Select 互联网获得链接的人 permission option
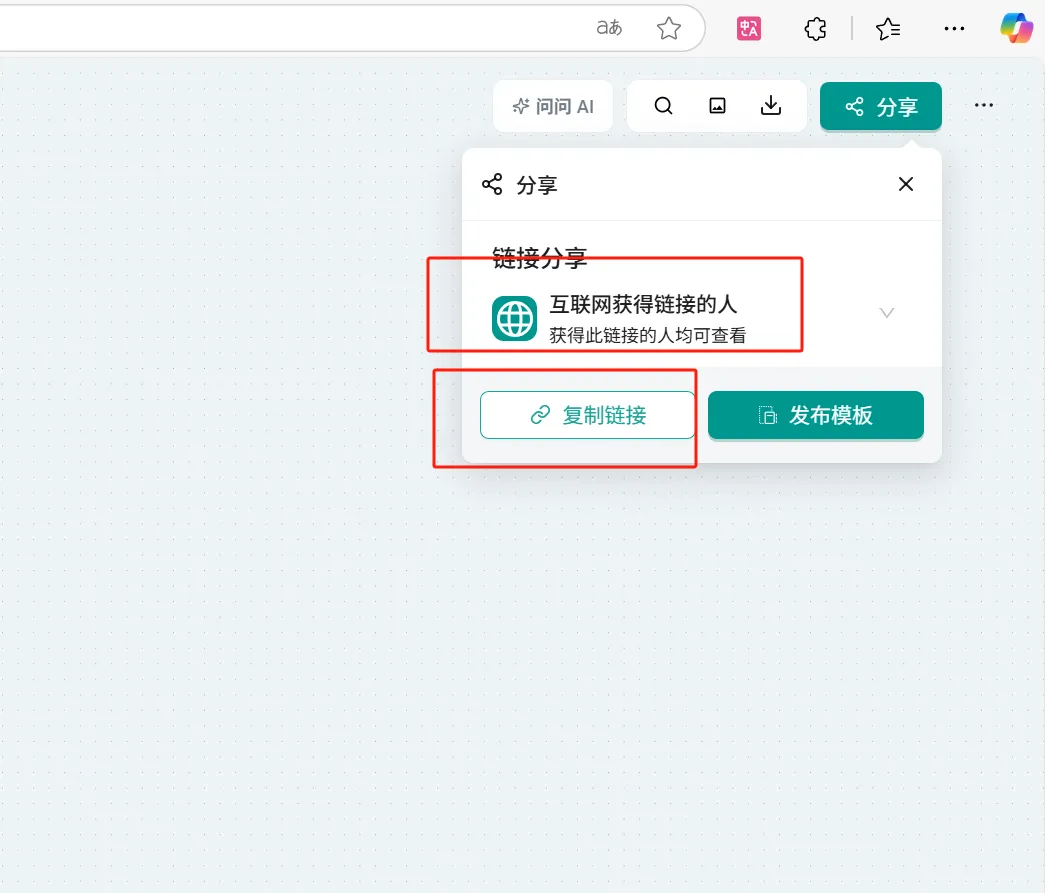This screenshot has width=1045, height=893. (643, 305)
